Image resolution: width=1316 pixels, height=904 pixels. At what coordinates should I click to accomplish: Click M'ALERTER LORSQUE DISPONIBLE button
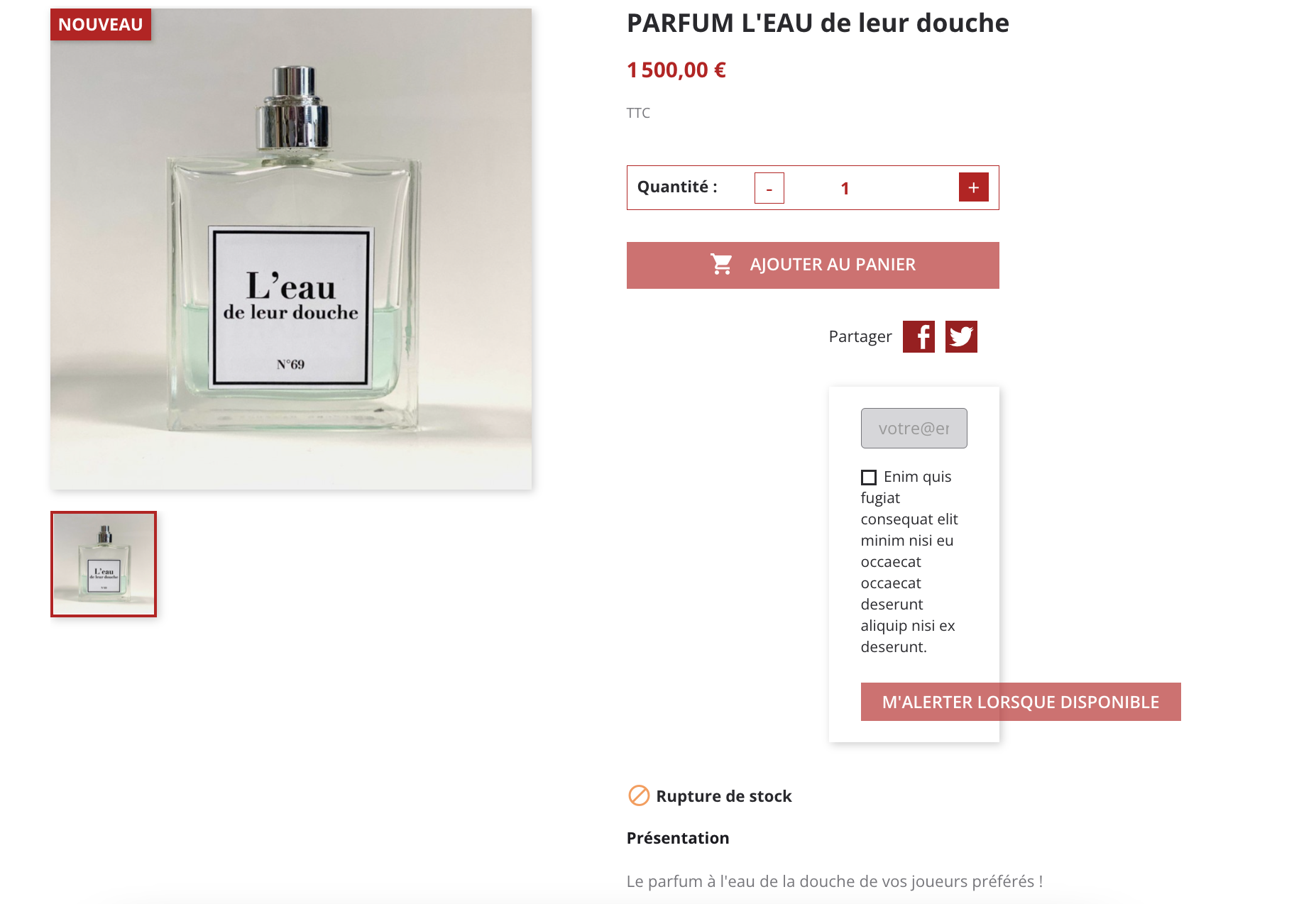click(1021, 702)
